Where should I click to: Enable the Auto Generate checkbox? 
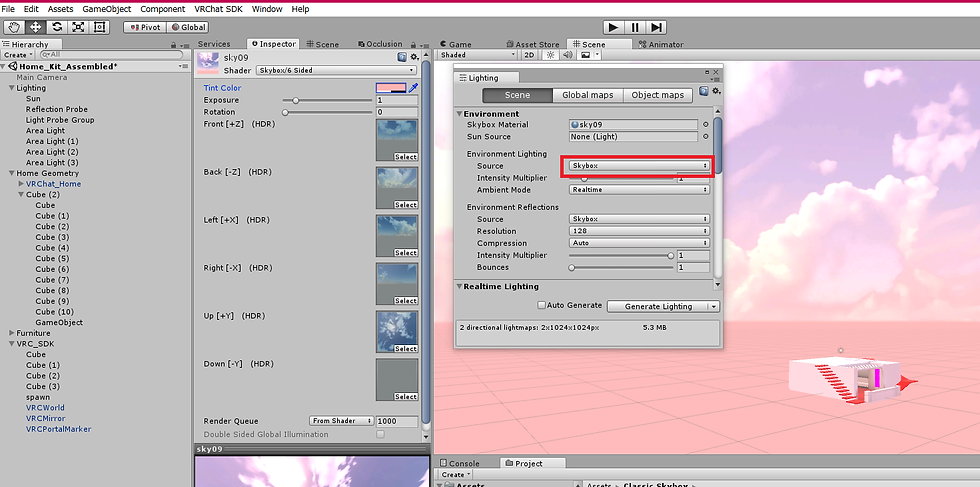(541, 306)
